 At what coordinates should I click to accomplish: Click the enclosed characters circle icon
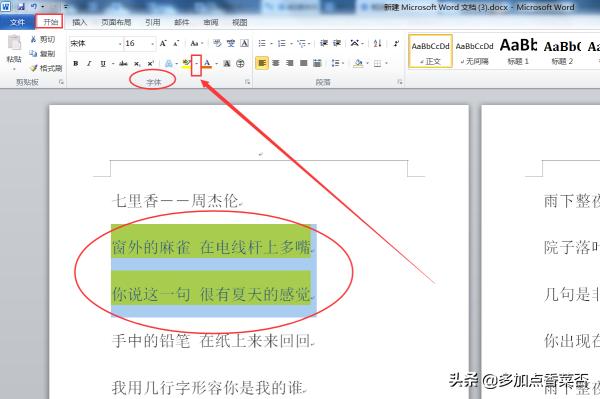(x=240, y=63)
